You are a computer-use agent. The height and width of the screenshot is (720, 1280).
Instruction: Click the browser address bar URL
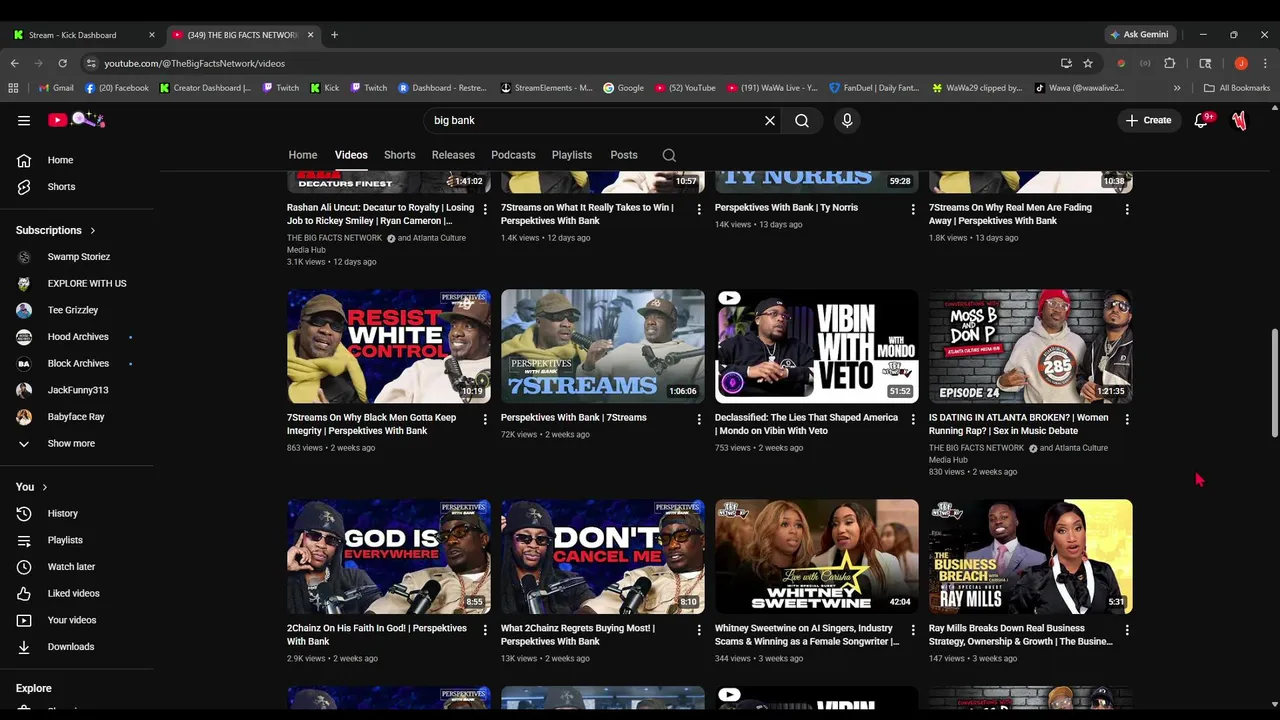point(194,63)
